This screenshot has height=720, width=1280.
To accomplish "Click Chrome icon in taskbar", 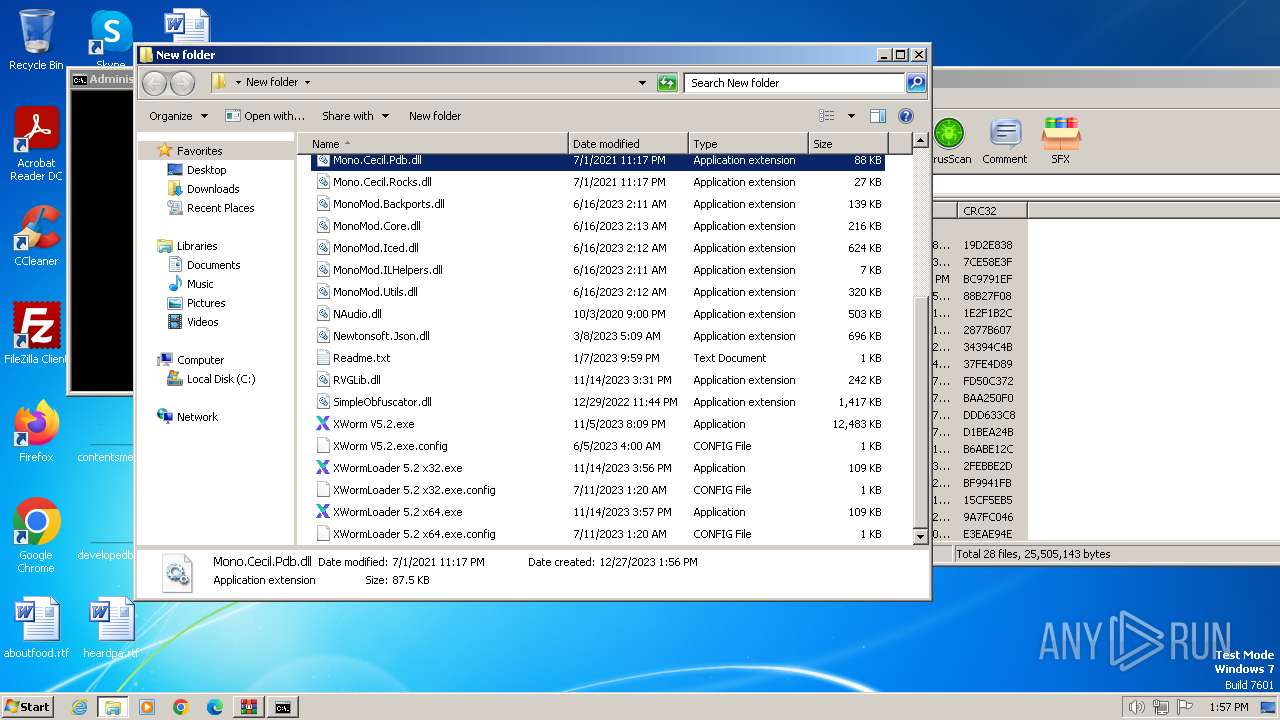I will [181, 707].
